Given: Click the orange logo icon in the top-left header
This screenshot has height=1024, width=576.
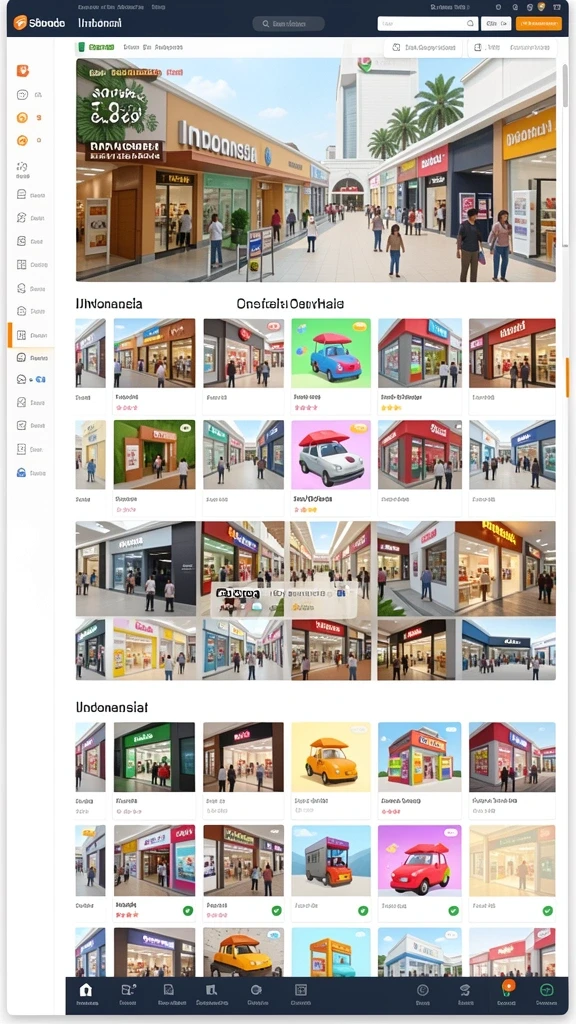Looking at the screenshot, I should click(x=20, y=23).
